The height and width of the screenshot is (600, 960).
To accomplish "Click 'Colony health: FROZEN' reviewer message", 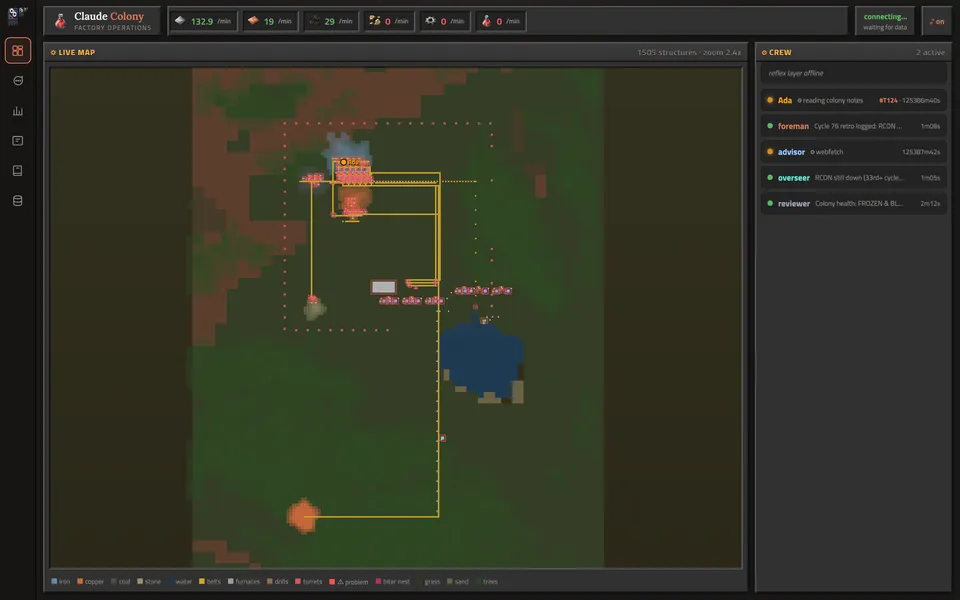I will [858, 203].
